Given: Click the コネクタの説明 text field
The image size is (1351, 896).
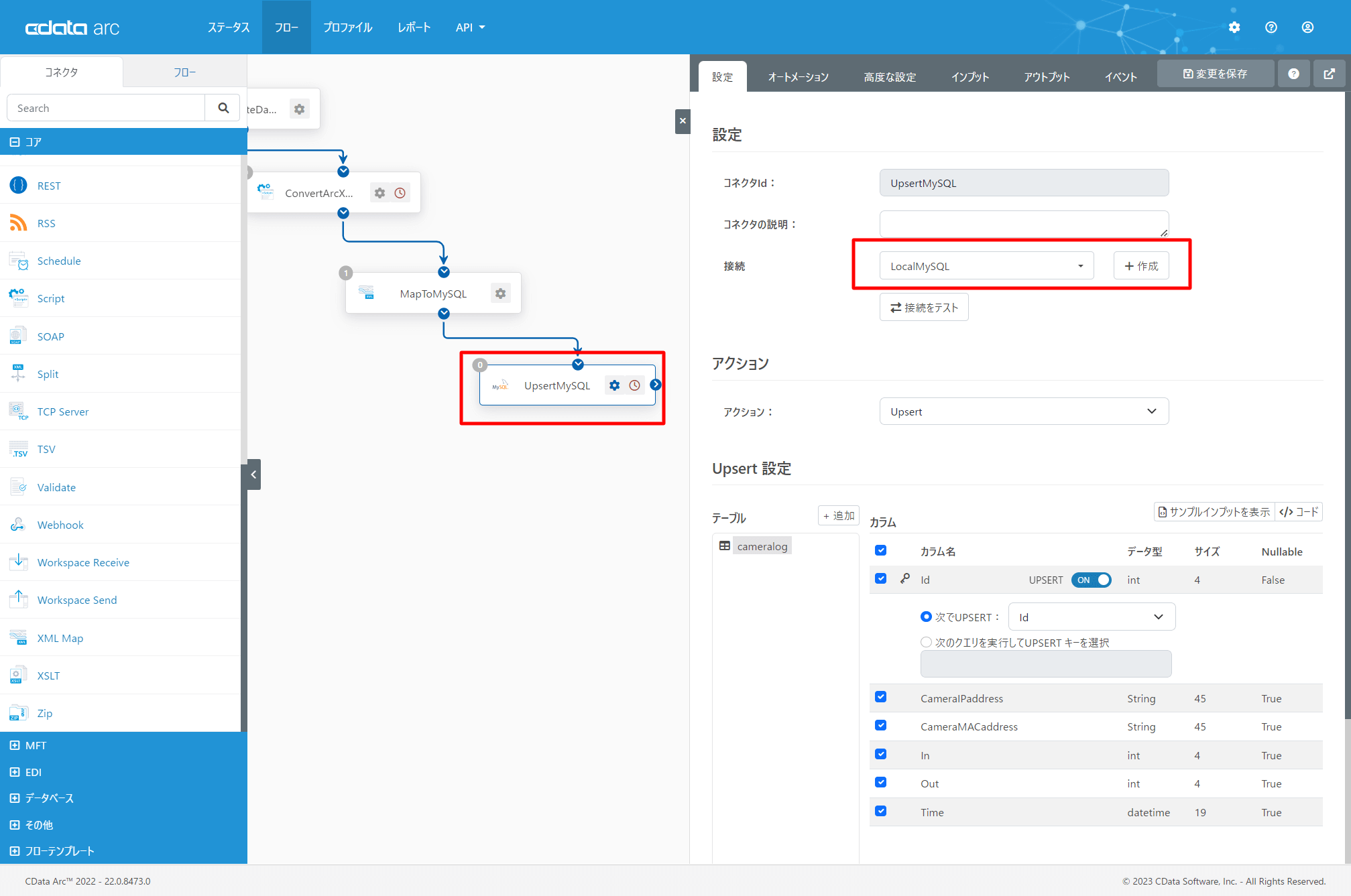Looking at the screenshot, I should (x=1023, y=224).
